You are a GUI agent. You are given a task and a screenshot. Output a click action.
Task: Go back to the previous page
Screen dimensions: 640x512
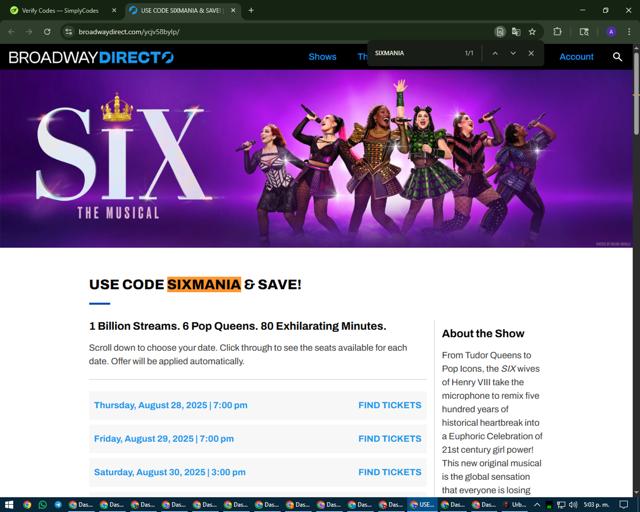point(11,32)
